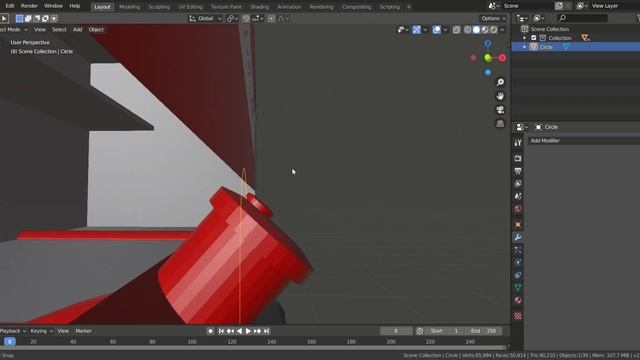Toggle X-Ray display
The height and width of the screenshot is (360, 640).
[456, 30]
